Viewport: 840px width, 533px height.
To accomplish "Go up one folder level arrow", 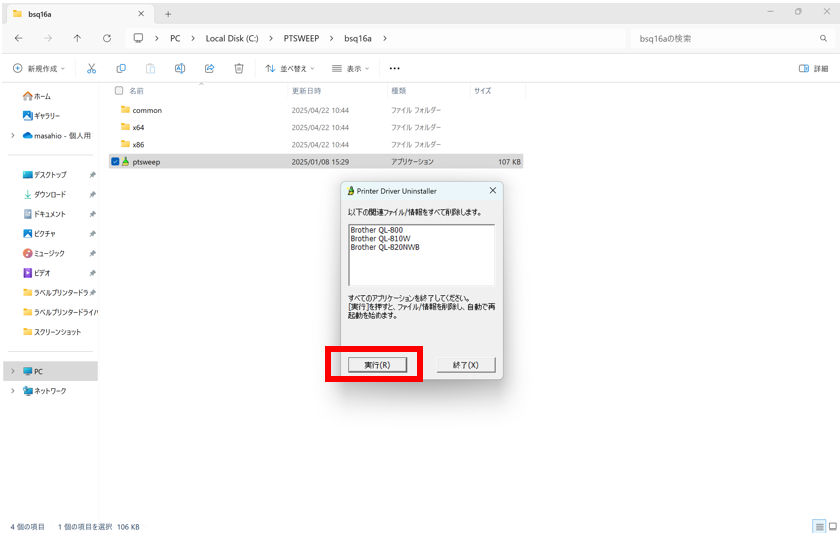I will coord(77,39).
